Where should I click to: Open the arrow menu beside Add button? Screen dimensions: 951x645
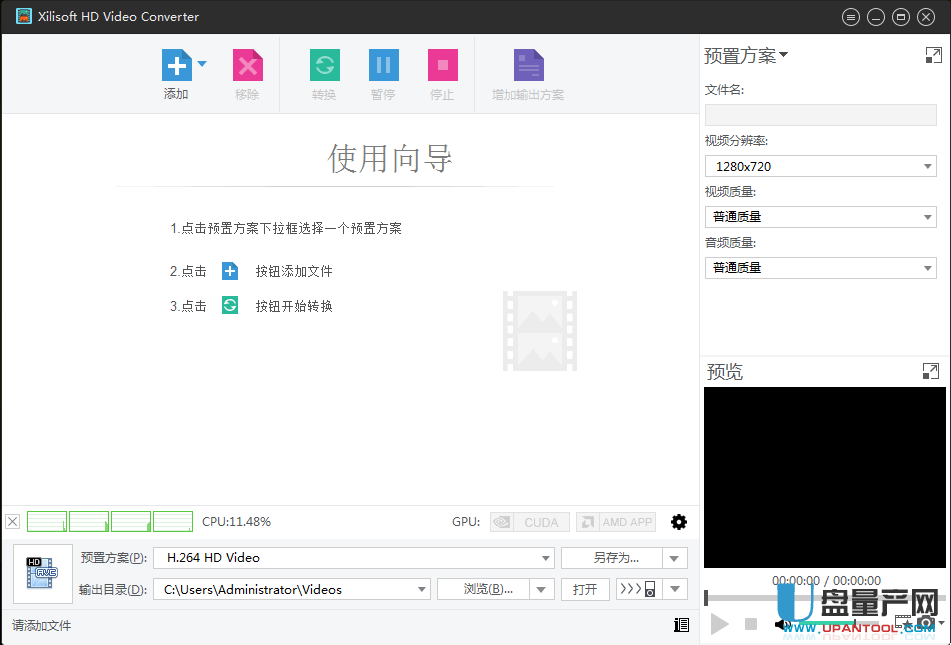202,64
